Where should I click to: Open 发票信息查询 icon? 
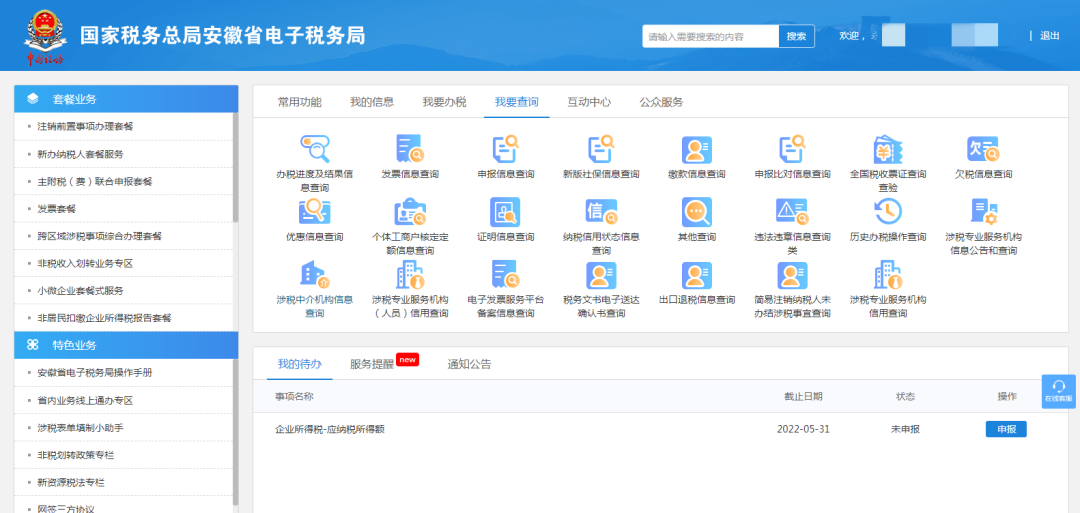click(x=410, y=149)
